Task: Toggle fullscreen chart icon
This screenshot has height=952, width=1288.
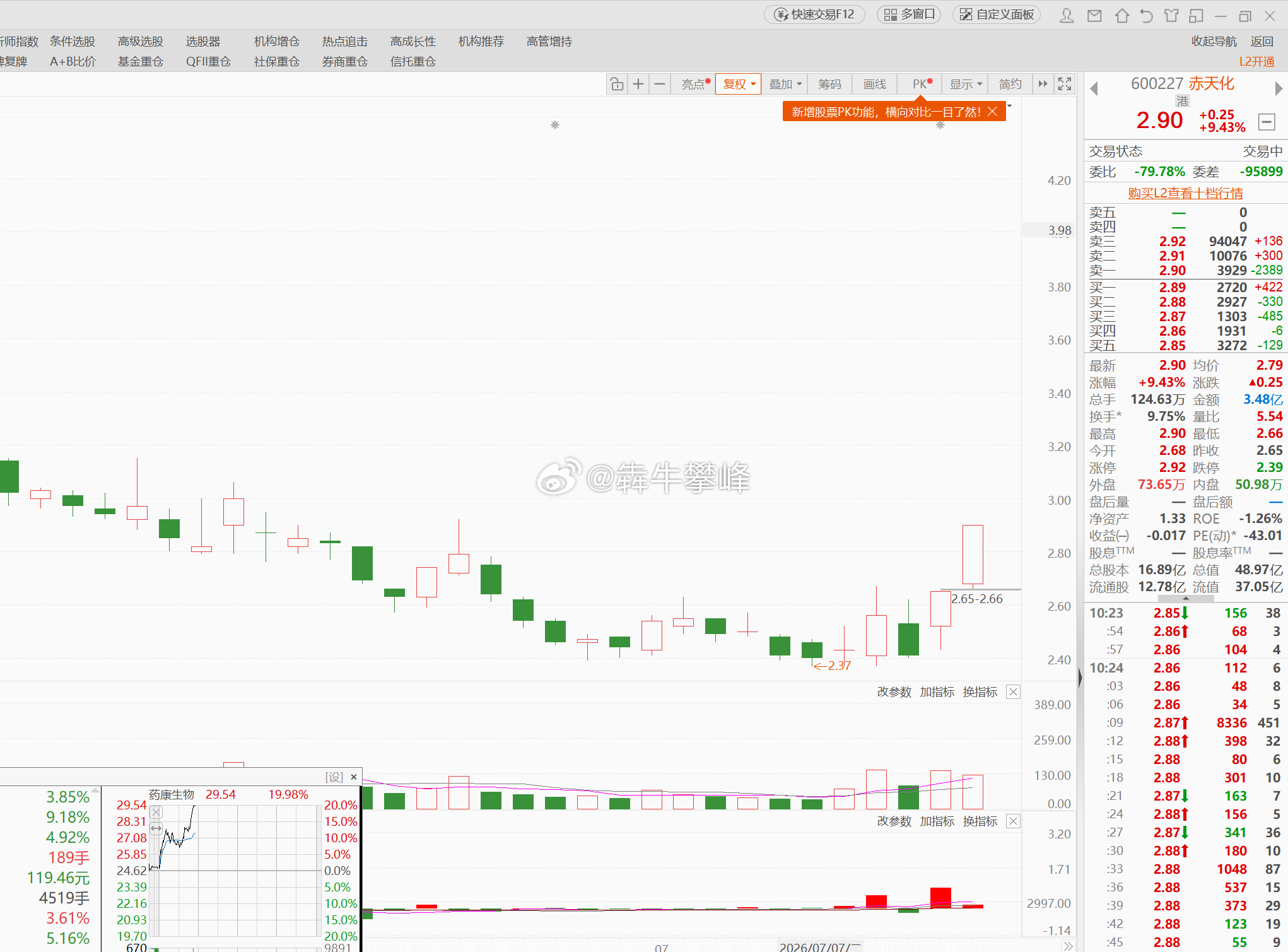Action: (x=1065, y=84)
